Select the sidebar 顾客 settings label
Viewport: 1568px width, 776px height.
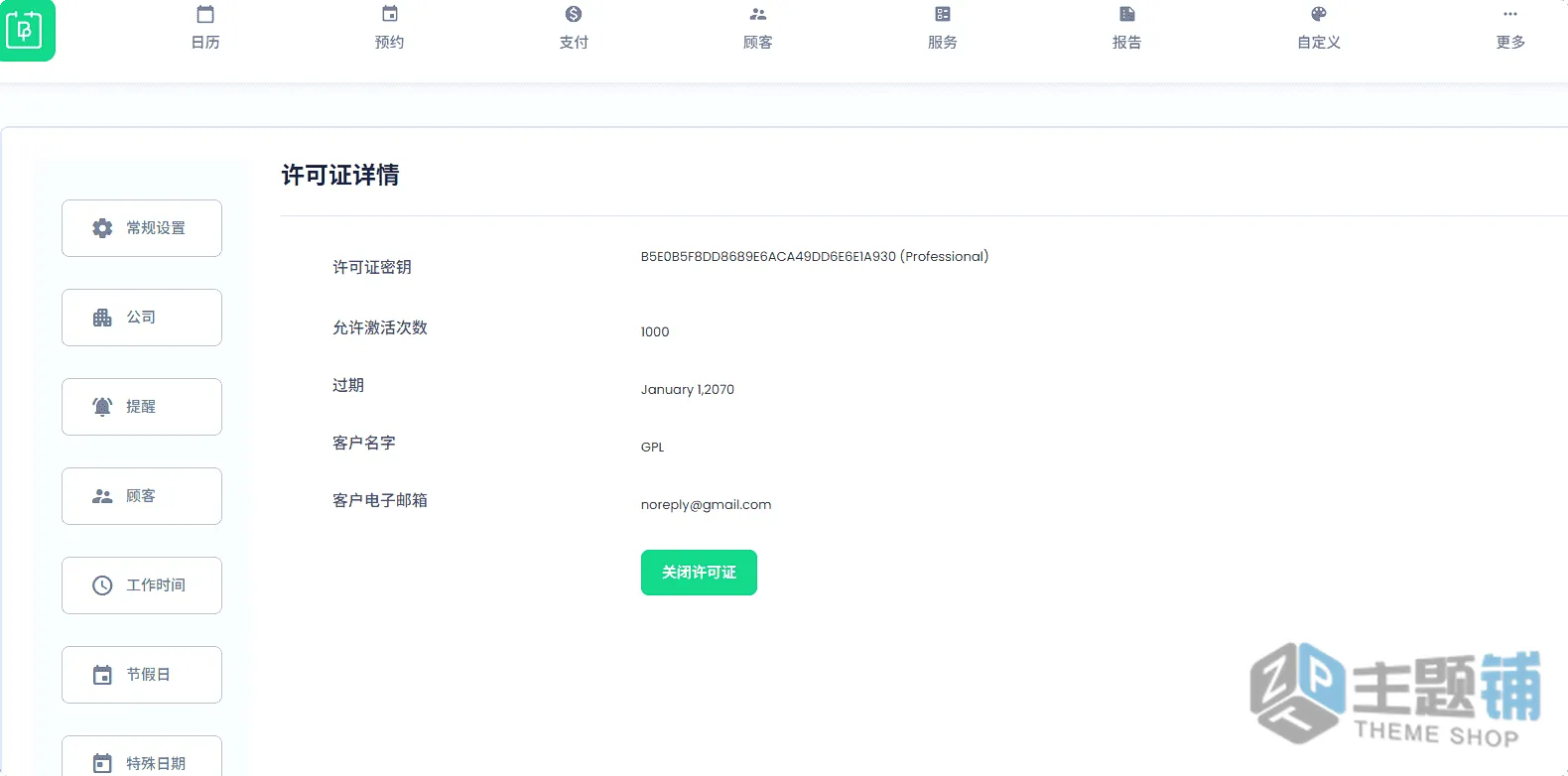click(141, 496)
